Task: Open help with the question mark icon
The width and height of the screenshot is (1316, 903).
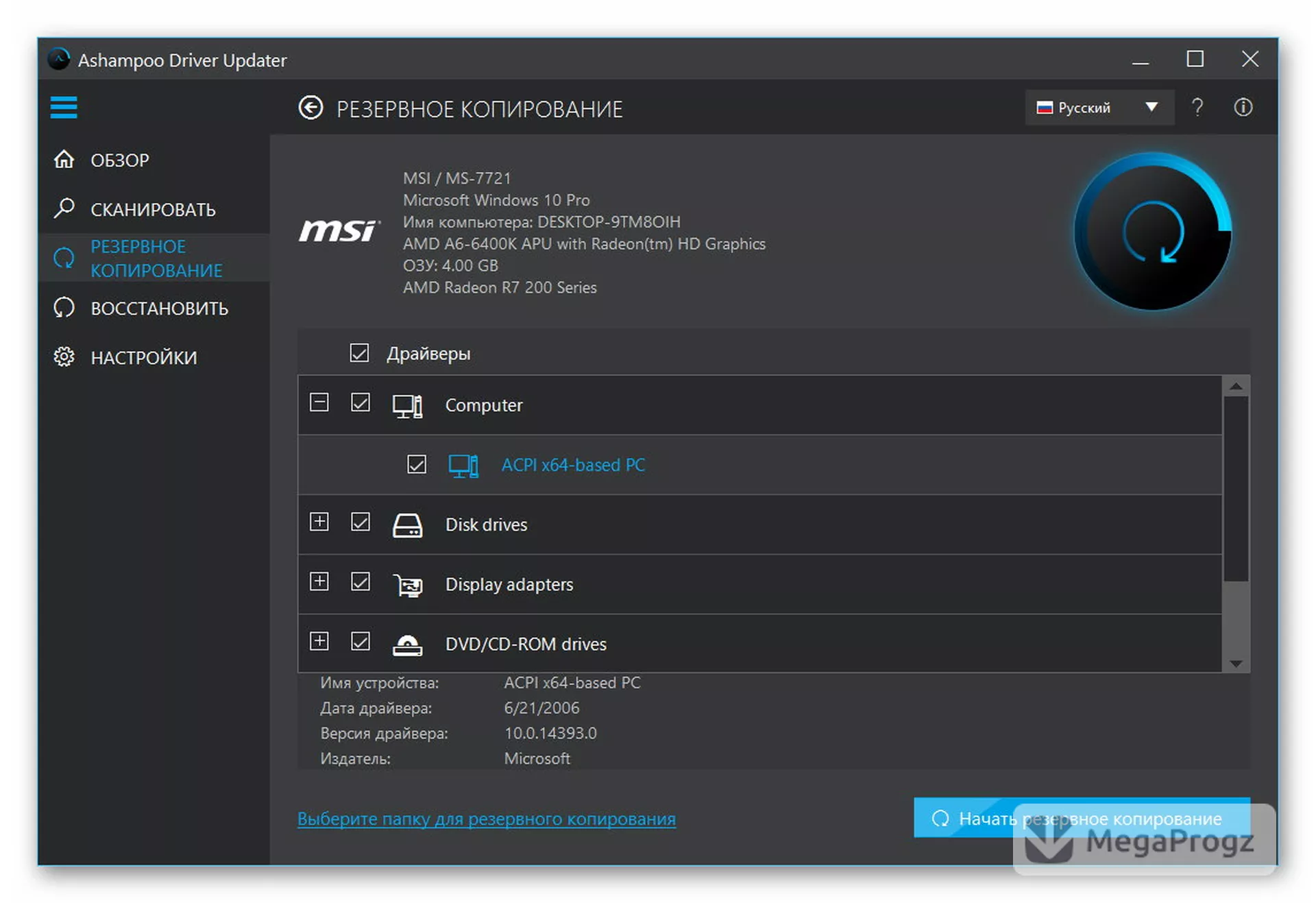Action: coord(1197,108)
